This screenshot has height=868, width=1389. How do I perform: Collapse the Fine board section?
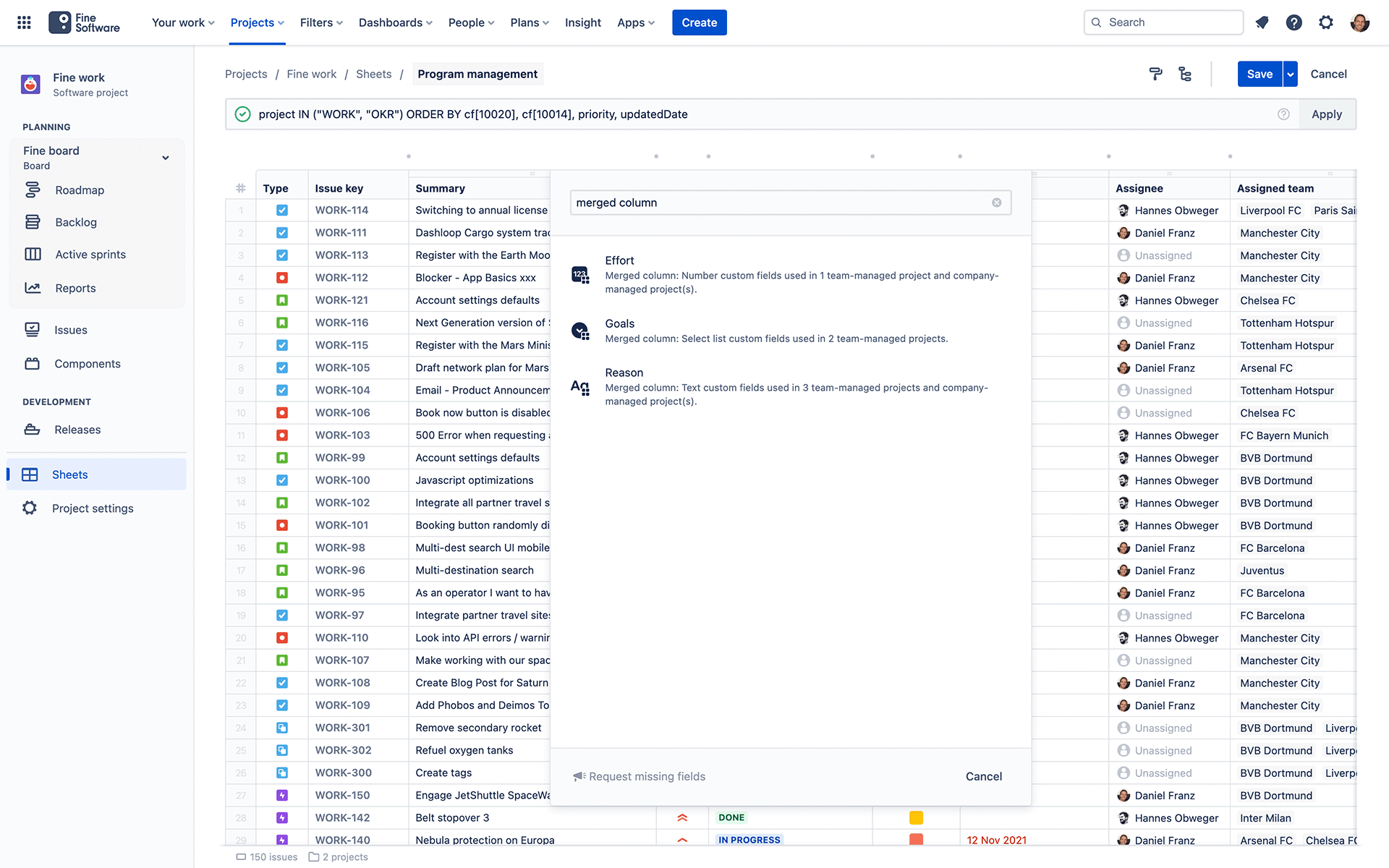(165, 157)
